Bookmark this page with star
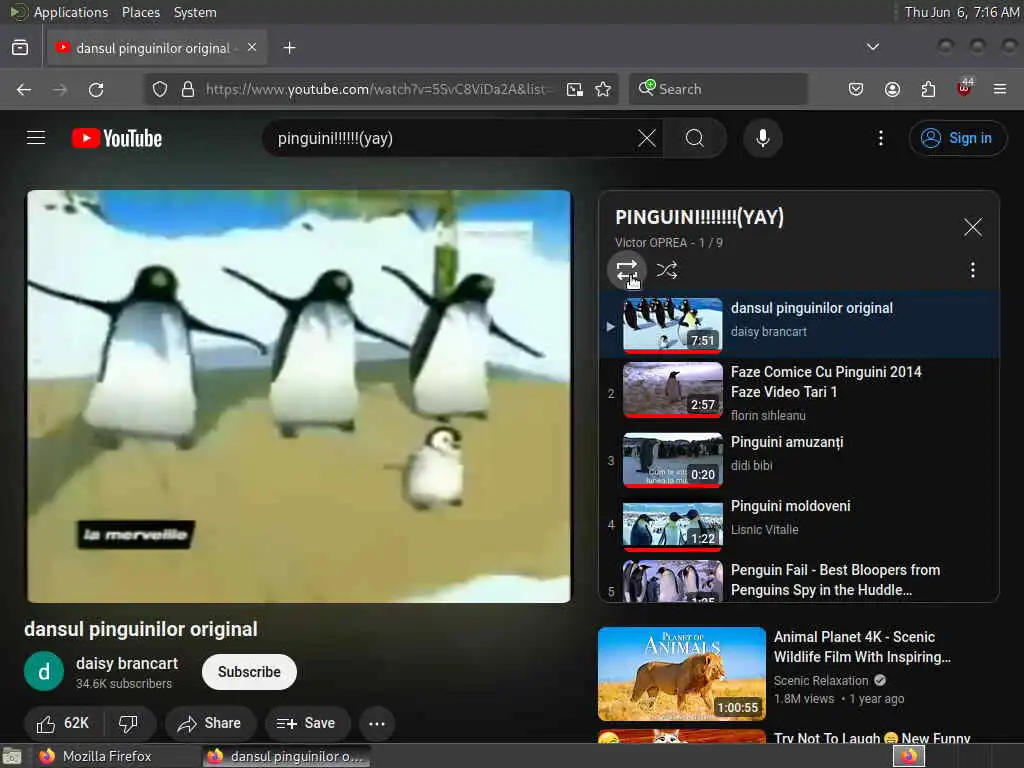 coord(603,89)
